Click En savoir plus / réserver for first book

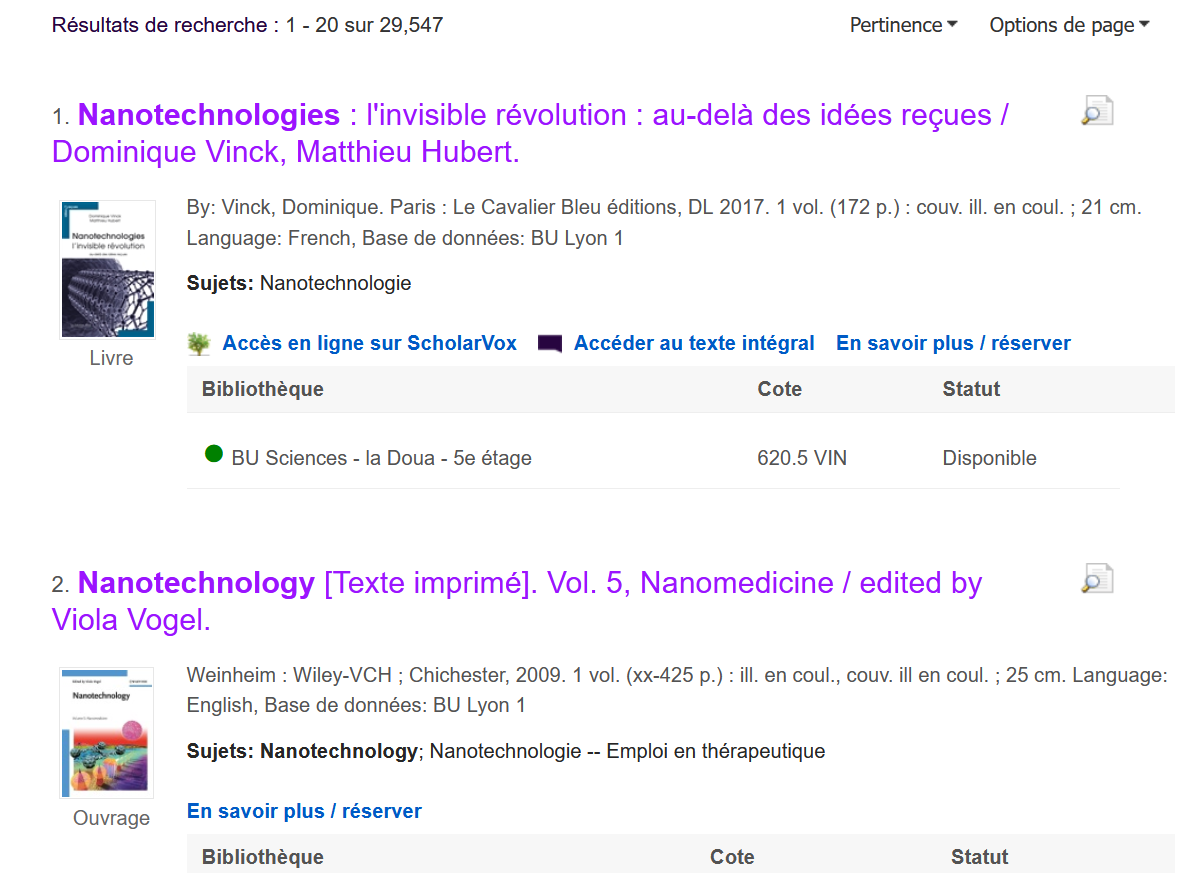coord(953,343)
